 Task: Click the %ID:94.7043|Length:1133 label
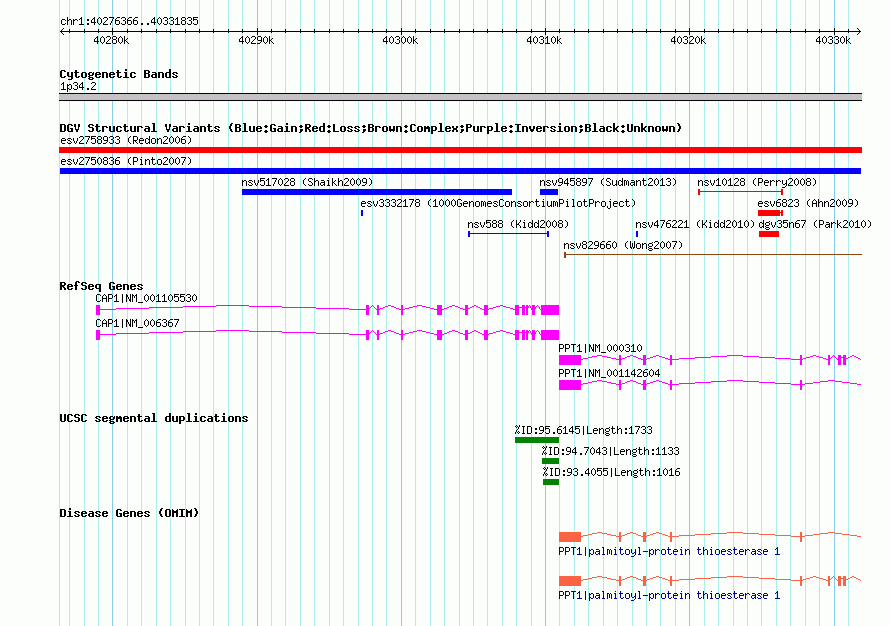coord(610,451)
